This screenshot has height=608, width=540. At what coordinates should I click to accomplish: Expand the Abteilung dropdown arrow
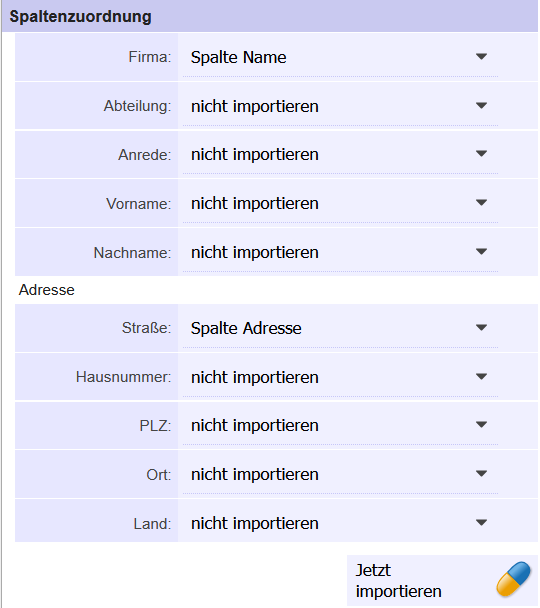(481, 106)
